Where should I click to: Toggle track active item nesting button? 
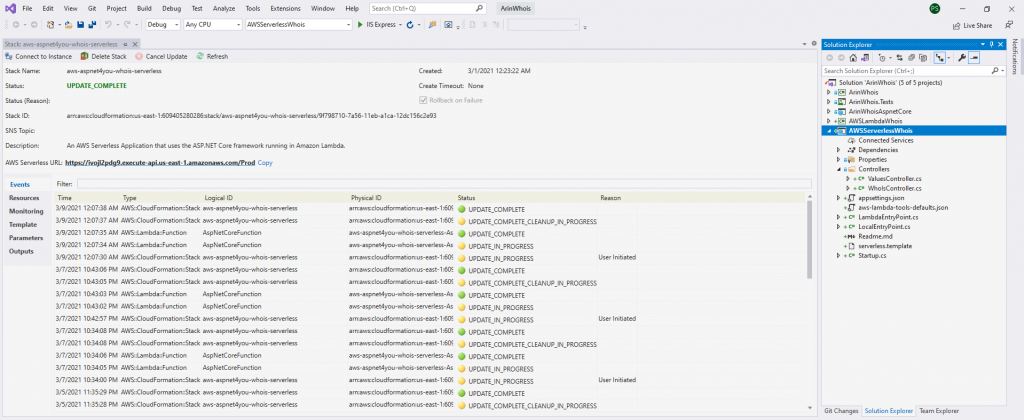[940, 57]
